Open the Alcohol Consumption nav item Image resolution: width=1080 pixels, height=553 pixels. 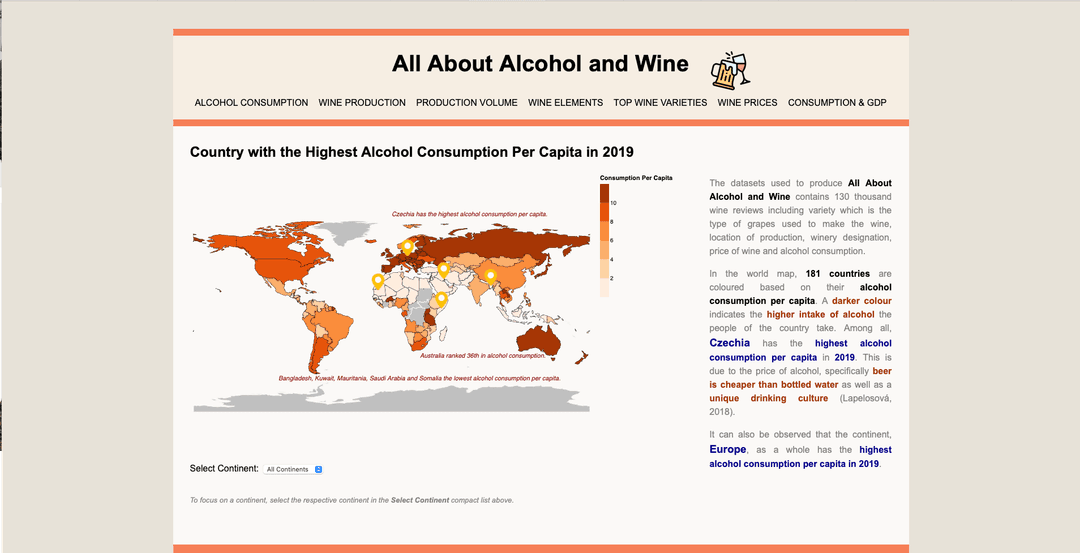pos(251,103)
